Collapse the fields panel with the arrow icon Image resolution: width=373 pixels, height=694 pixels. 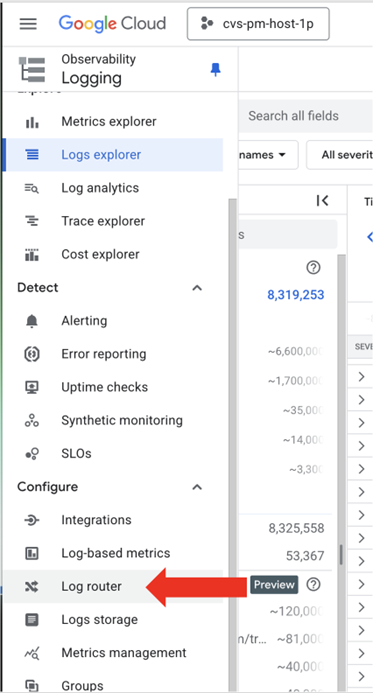[x=323, y=200]
